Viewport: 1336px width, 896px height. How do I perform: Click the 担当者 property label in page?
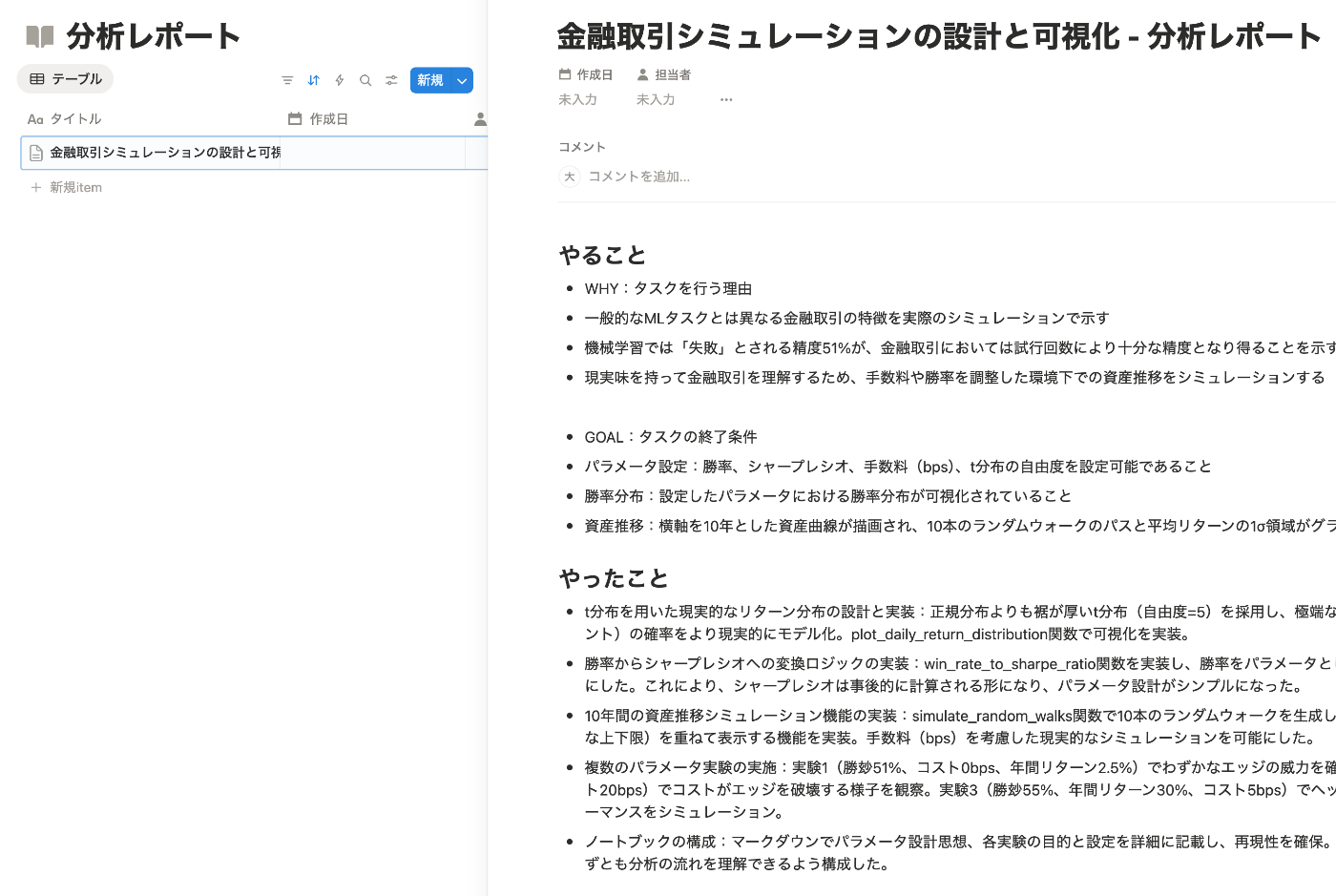coord(664,74)
